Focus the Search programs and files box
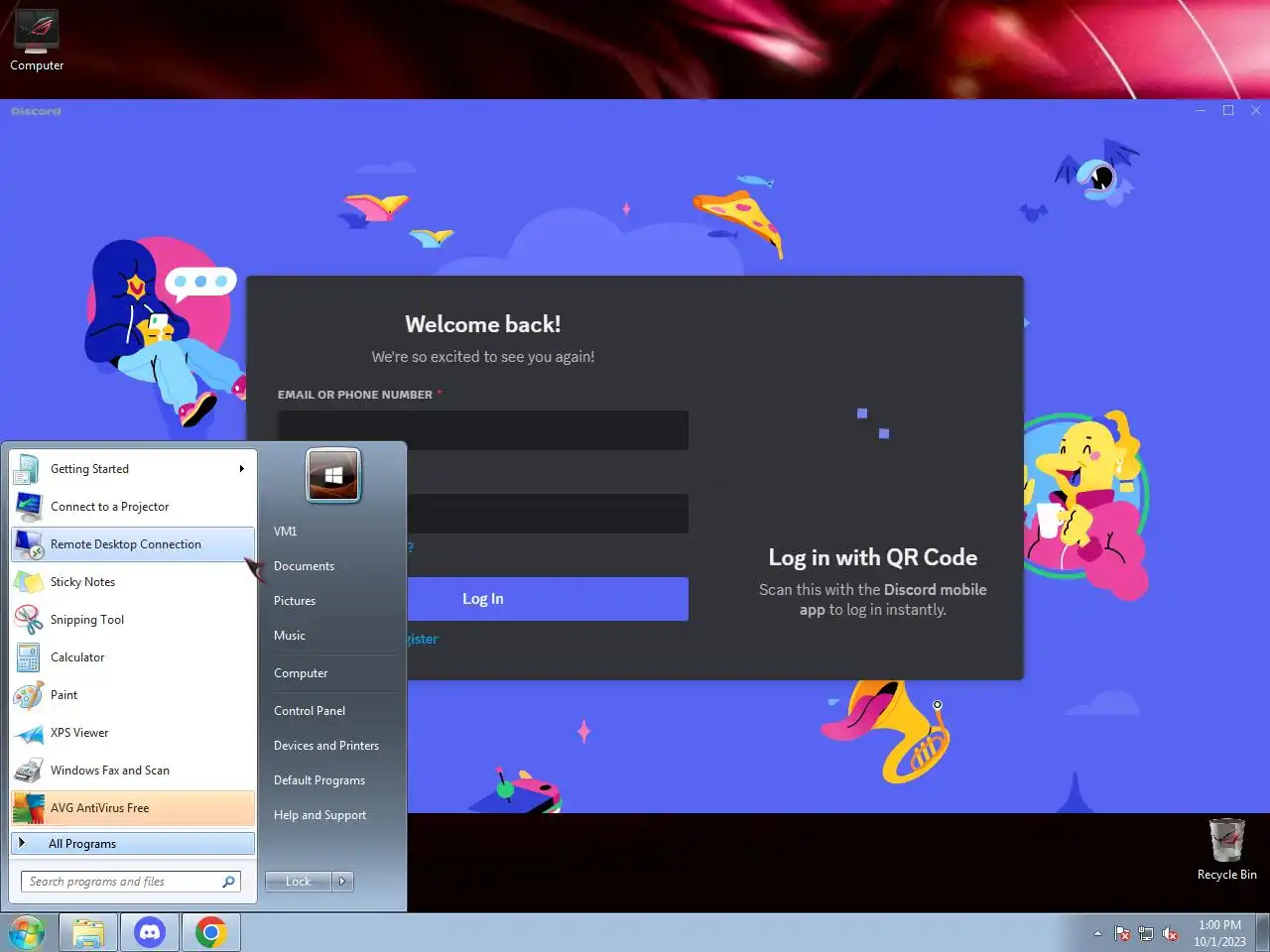1270x952 pixels. [120, 881]
